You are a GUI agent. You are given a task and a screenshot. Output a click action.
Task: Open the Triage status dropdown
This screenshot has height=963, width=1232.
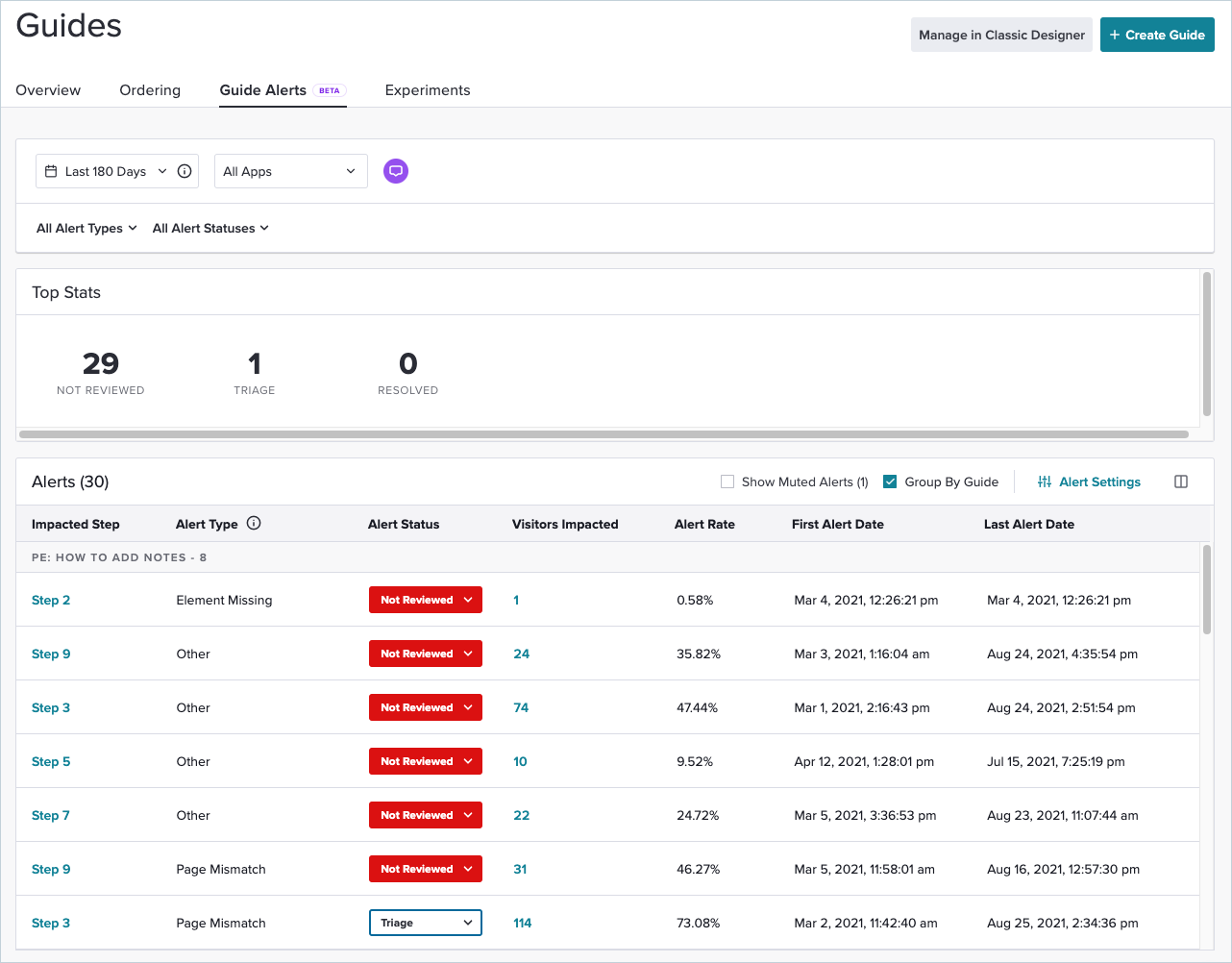tap(426, 923)
